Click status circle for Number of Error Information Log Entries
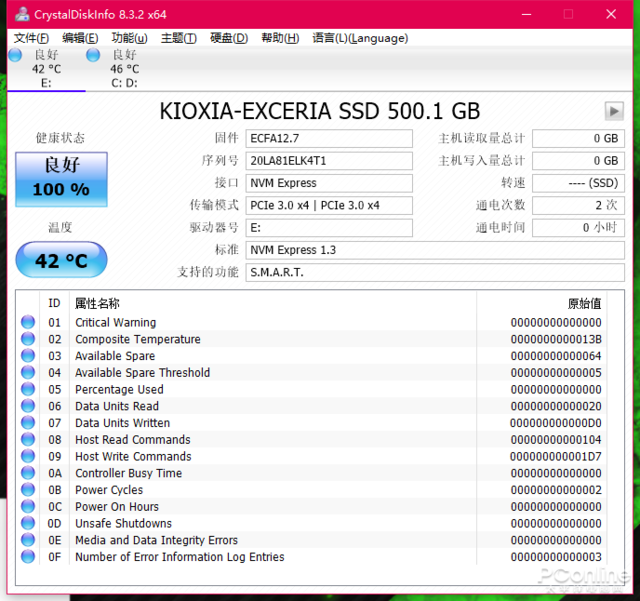 [x=28, y=556]
